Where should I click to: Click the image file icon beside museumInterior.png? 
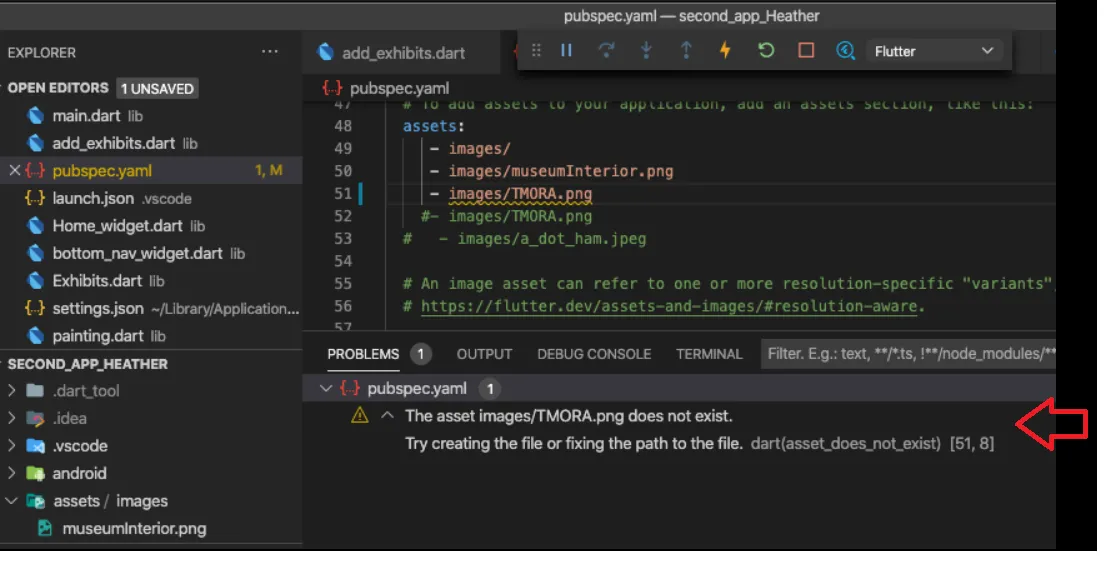[x=45, y=528]
